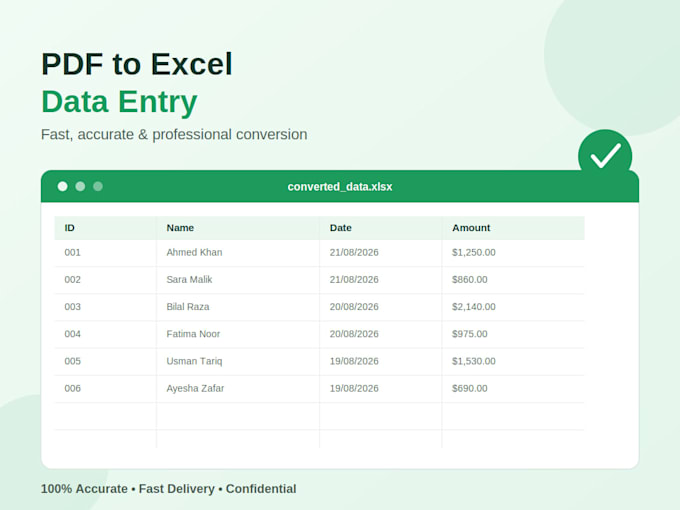
Task: Select the Usman Tariq name cell
Action: [238, 361]
